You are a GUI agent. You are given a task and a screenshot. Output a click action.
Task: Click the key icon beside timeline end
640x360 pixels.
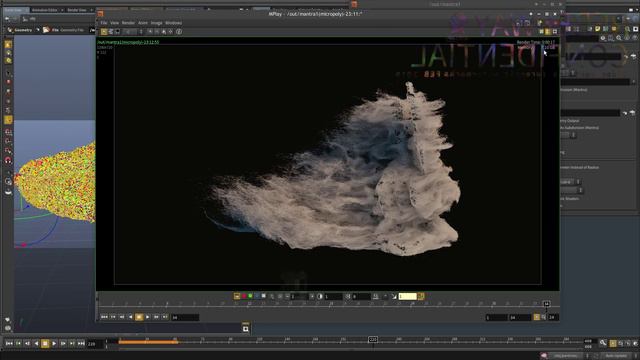(603, 343)
